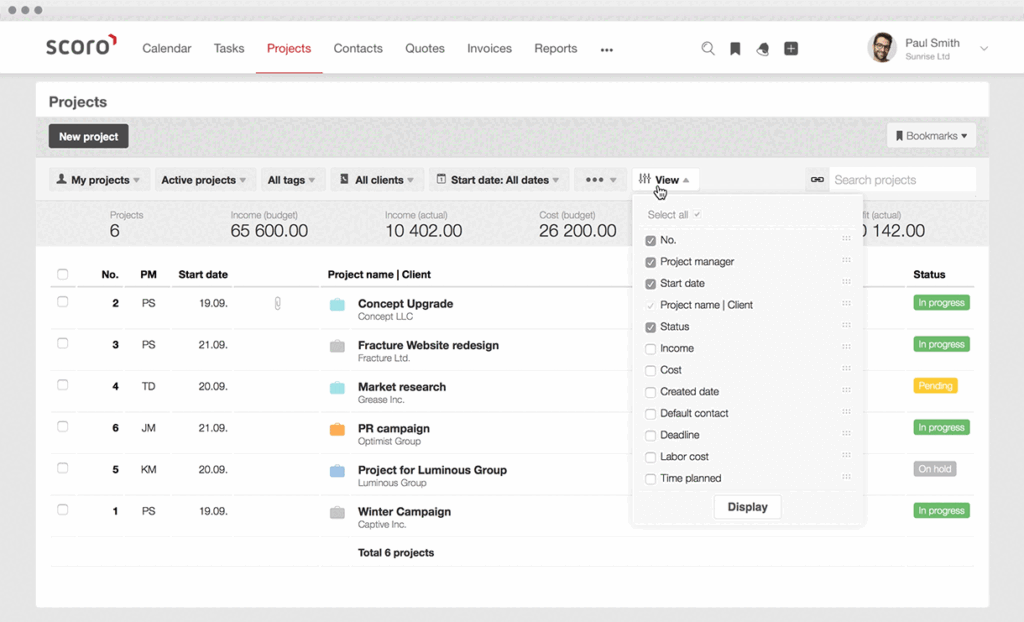
Task: Uncheck the Project manager column checkbox
Action: pyautogui.click(x=650, y=262)
